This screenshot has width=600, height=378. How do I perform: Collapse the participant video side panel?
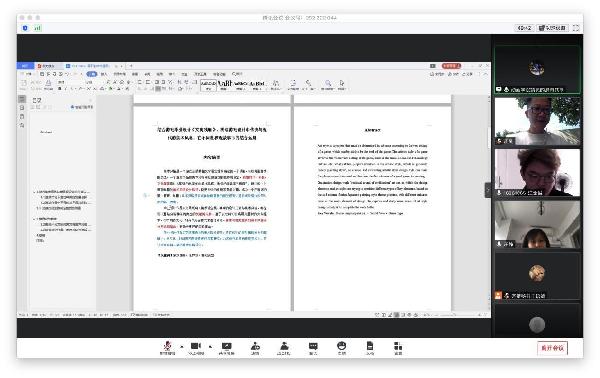(x=488, y=190)
